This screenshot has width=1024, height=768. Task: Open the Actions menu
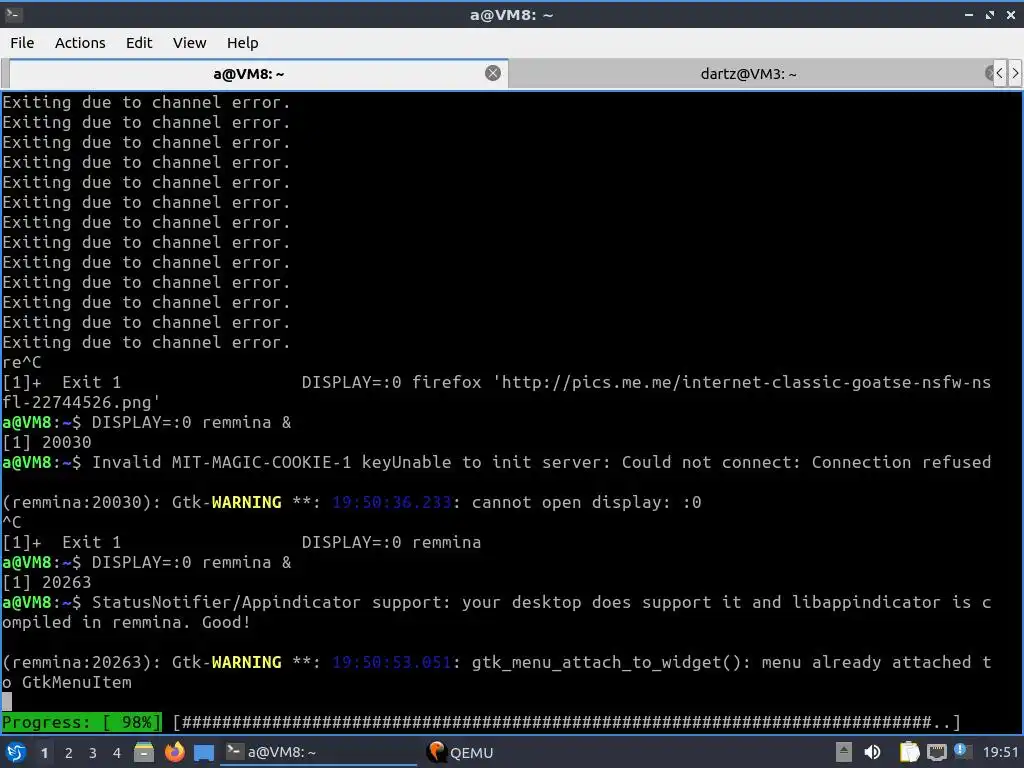pos(80,43)
